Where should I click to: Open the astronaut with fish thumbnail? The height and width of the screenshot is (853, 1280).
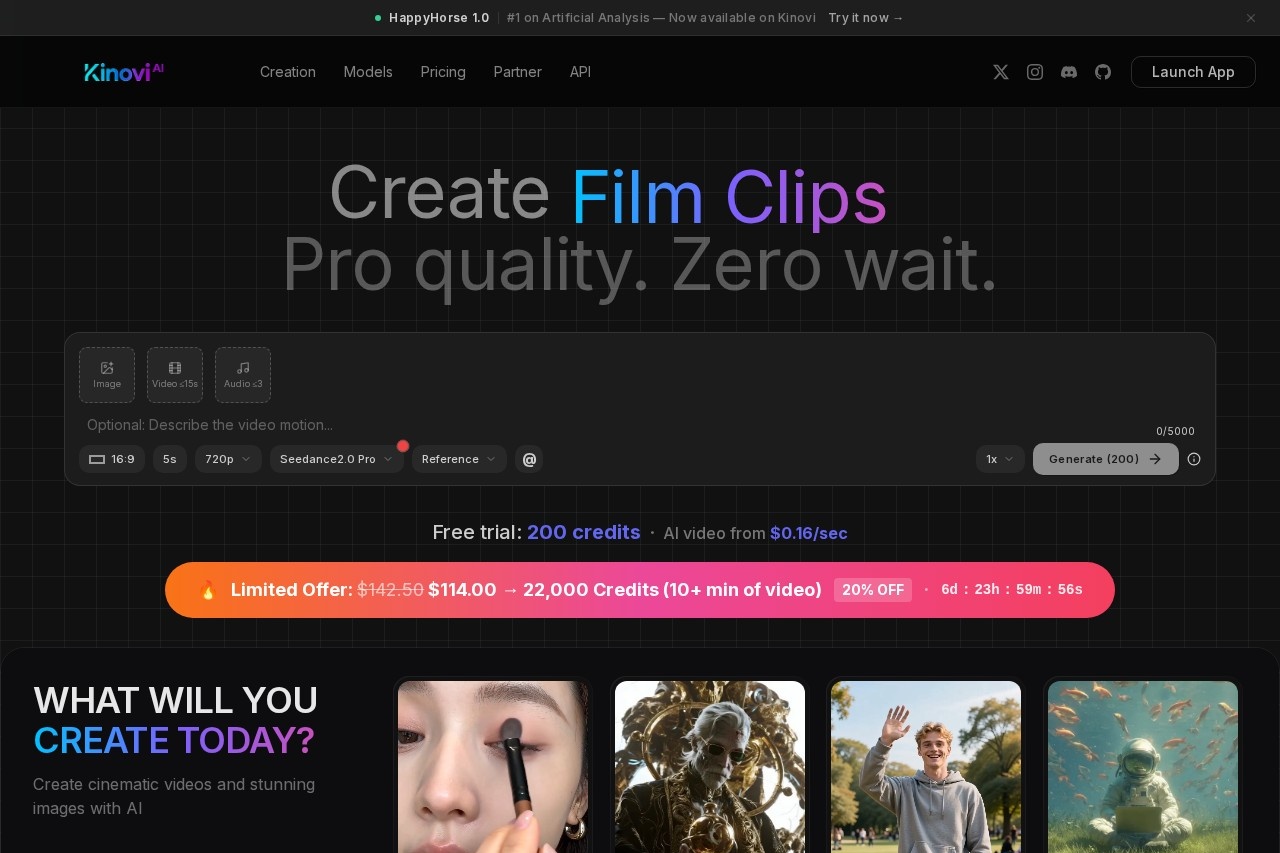pos(1143,767)
